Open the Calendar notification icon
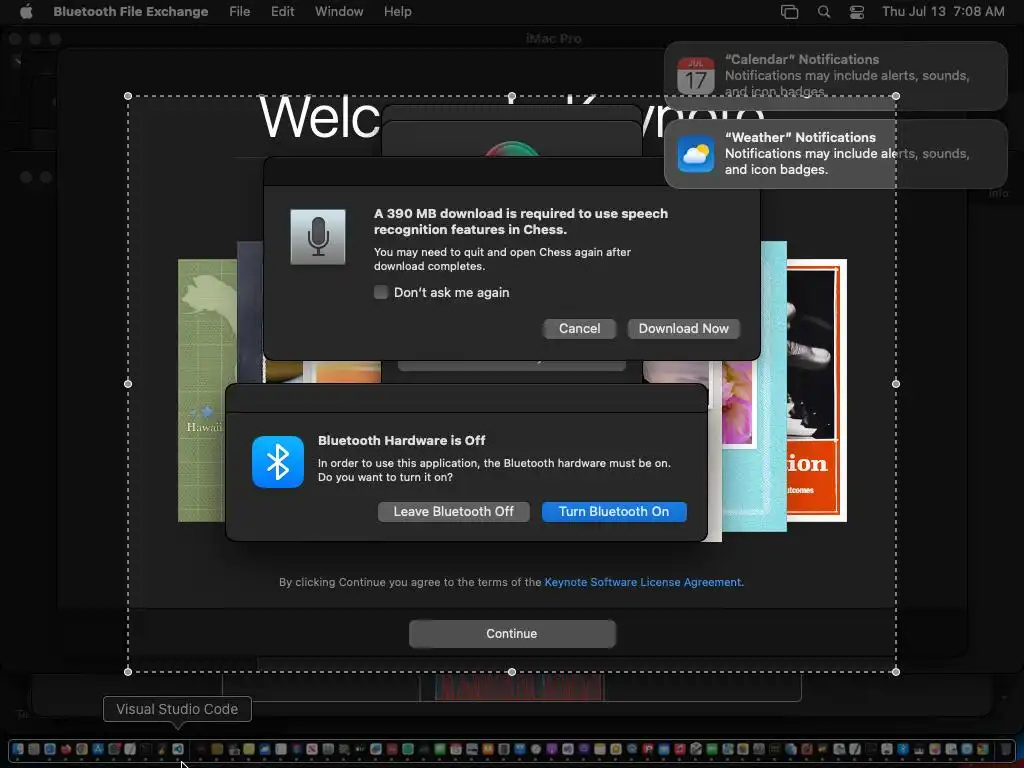 point(696,76)
